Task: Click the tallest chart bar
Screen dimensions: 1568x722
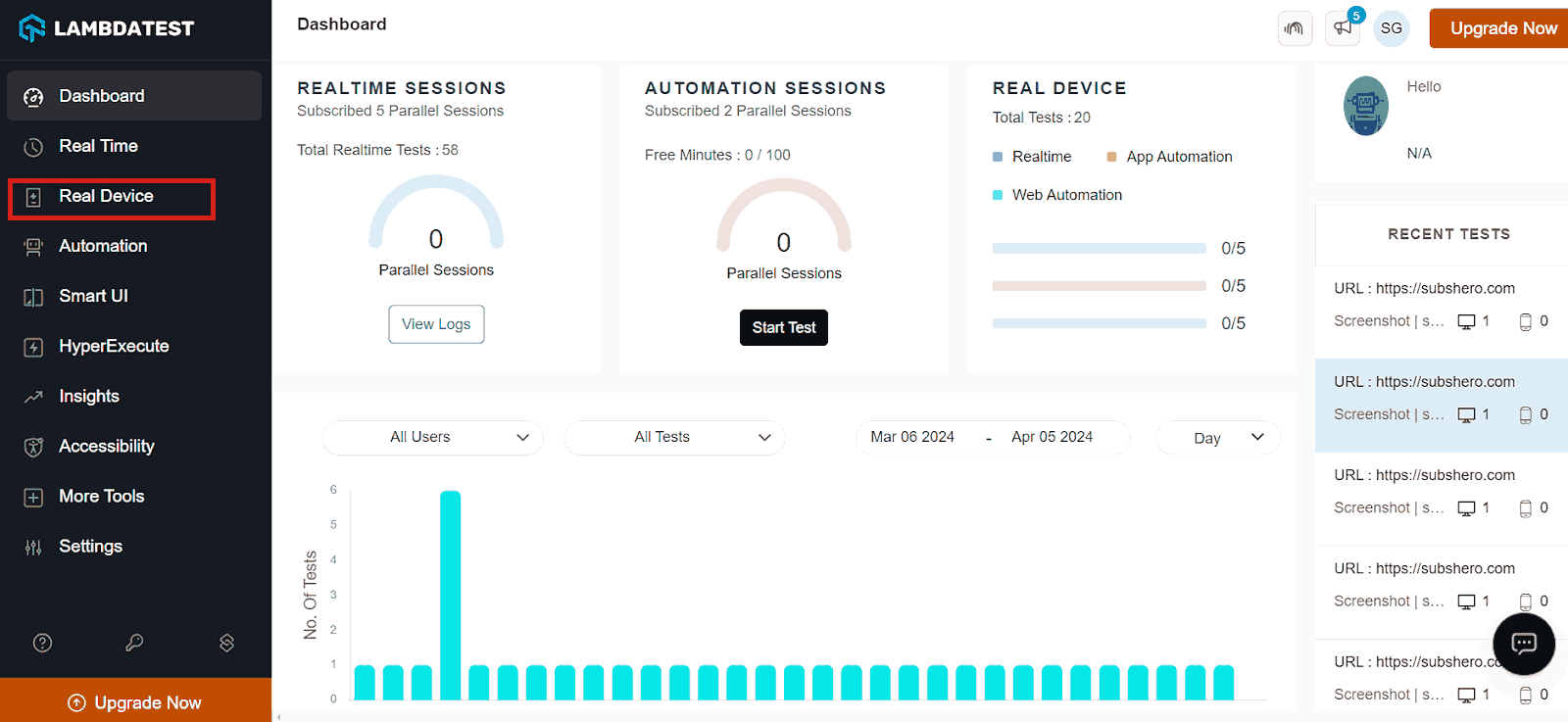Action: pyautogui.click(x=451, y=595)
